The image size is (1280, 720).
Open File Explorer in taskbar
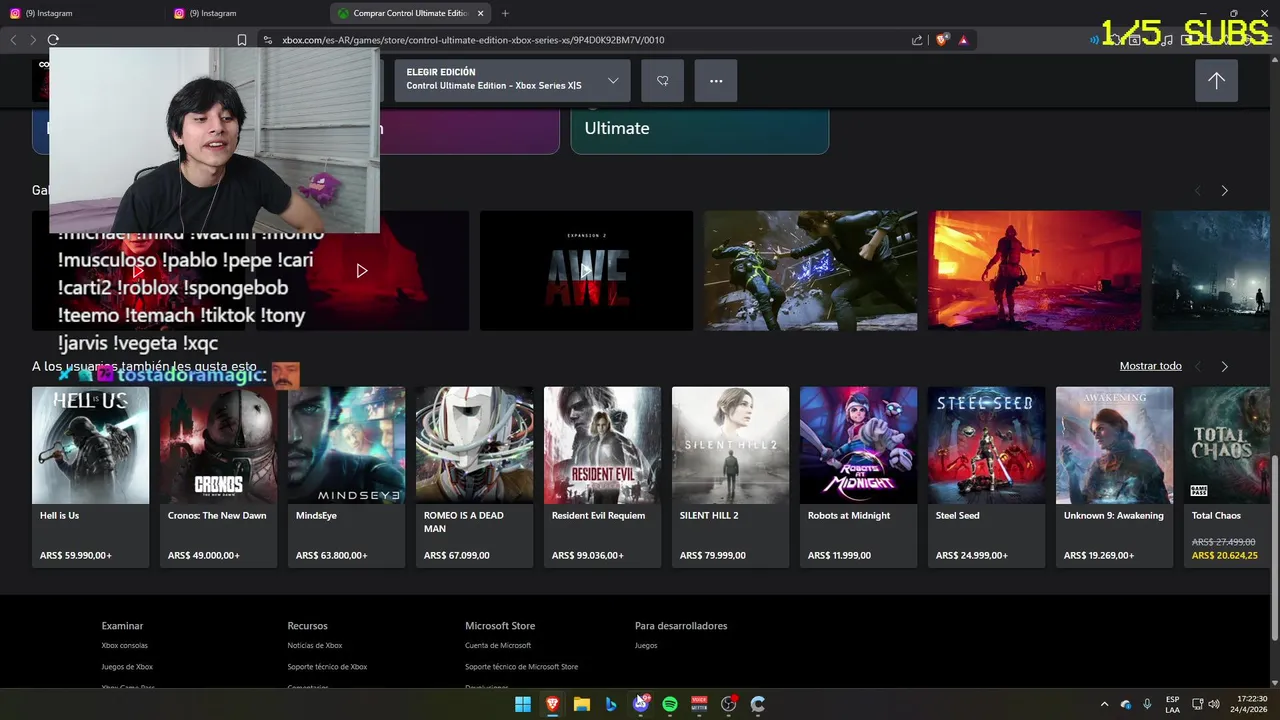pyautogui.click(x=581, y=704)
